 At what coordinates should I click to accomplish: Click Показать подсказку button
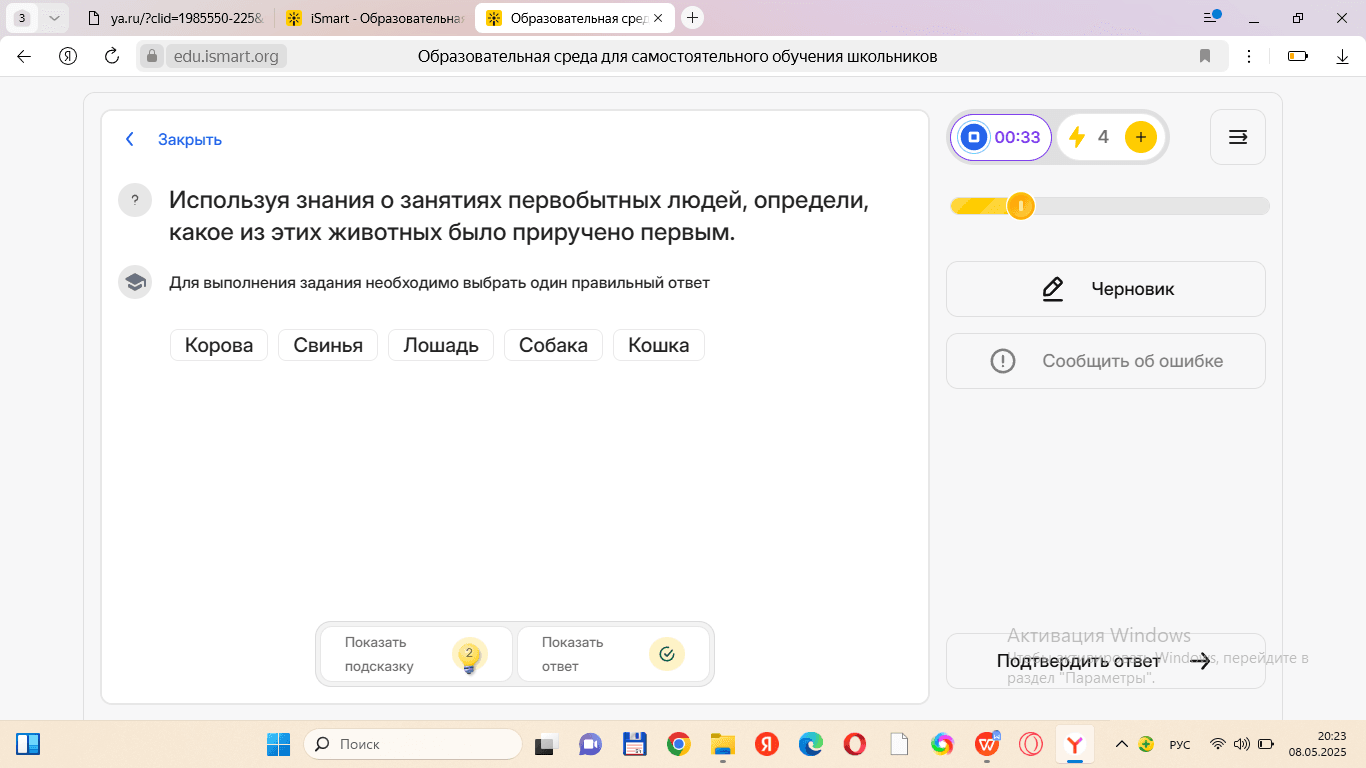coord(416,654)
